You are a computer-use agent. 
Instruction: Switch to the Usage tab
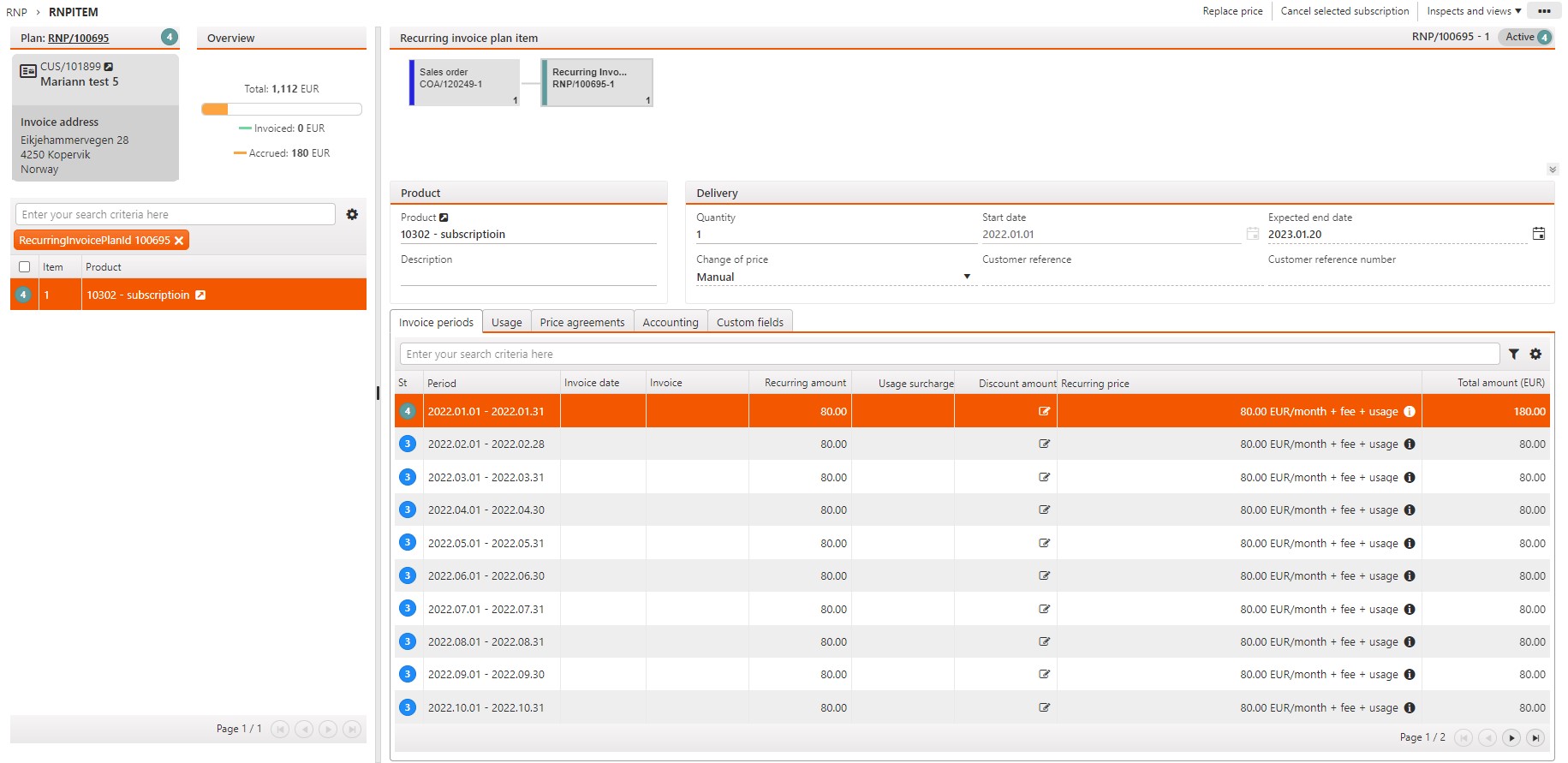pos(506,323)
